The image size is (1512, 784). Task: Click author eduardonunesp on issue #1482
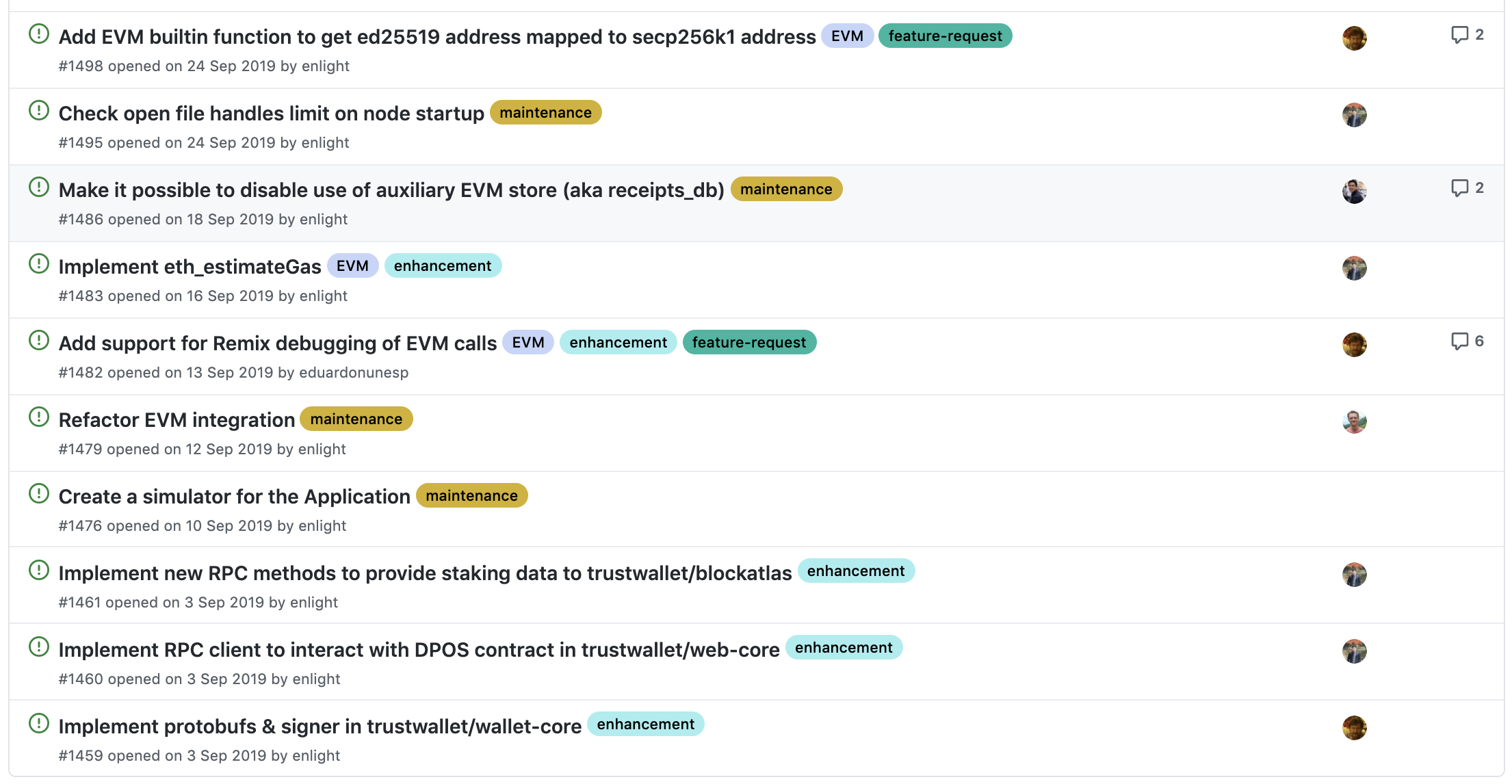354,372
